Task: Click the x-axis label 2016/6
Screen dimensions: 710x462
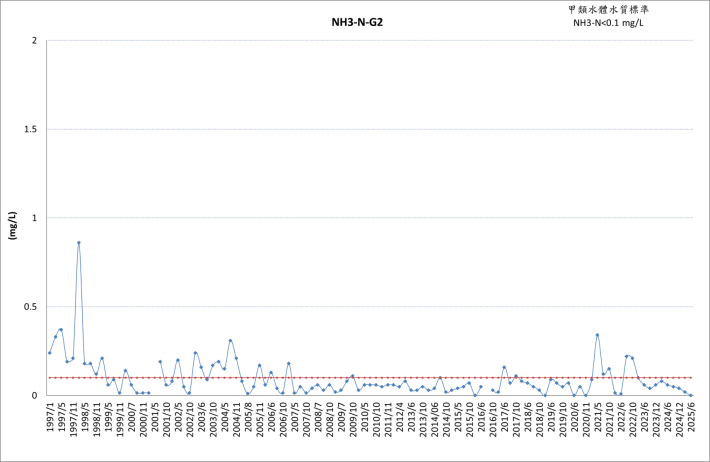Action: point(482,418)
